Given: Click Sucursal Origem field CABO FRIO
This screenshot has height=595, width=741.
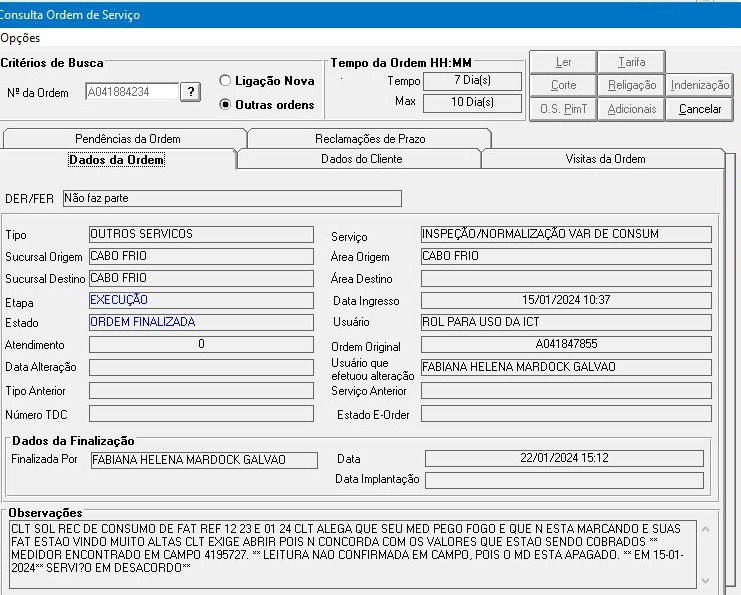Looking at the screenshot, I should (201, 257).
